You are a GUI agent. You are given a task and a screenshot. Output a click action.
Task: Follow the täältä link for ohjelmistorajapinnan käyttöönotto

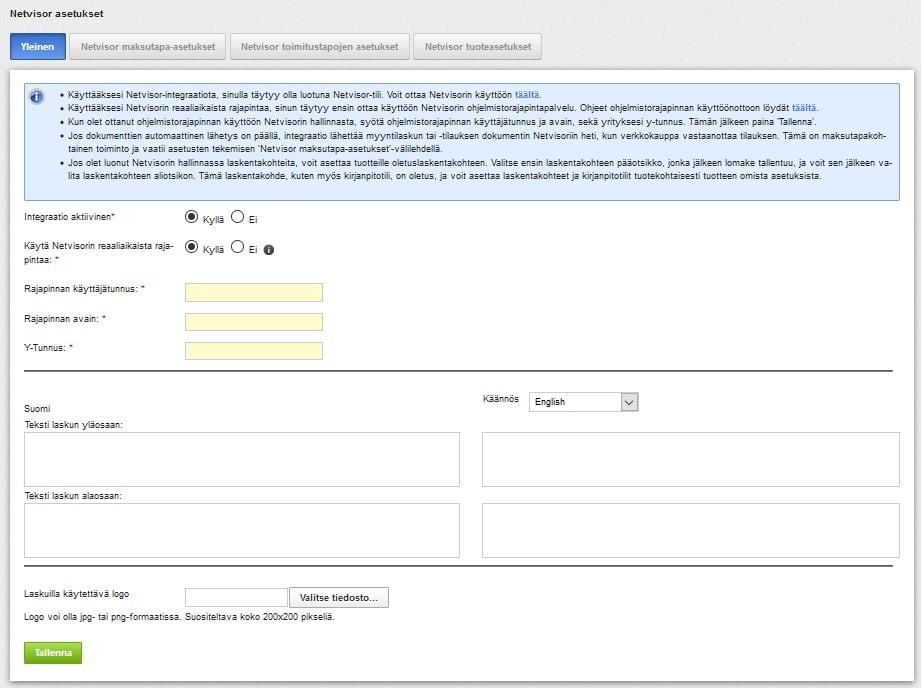point(804,108)
